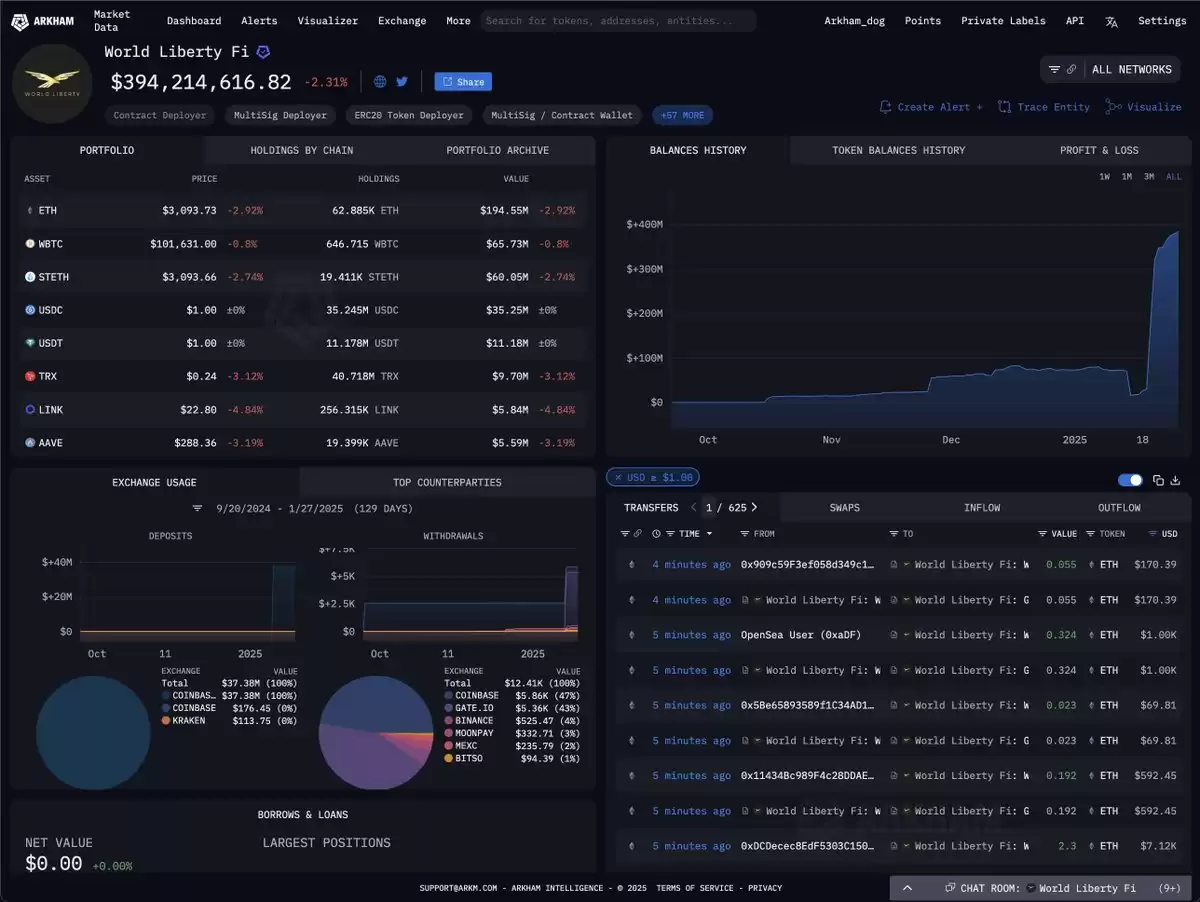The width and height of the screenshot is (1200, 902).
Task: Switch to Token Balances History tab
Action: tap(898, 150)
